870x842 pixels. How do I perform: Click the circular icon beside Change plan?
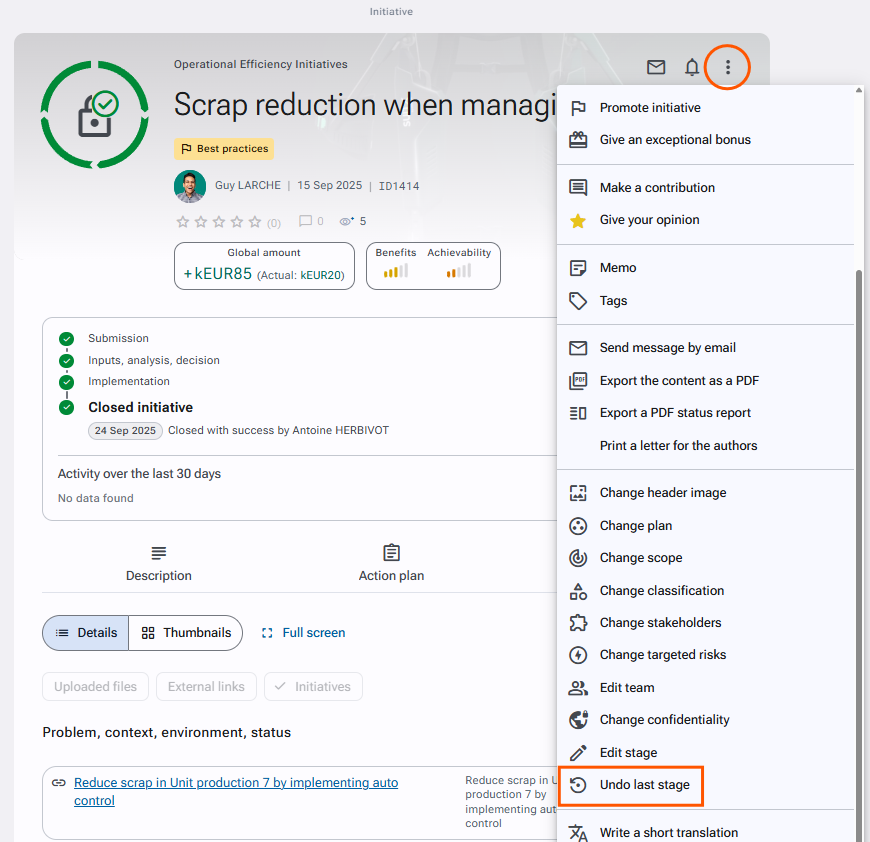click(578, 526)
